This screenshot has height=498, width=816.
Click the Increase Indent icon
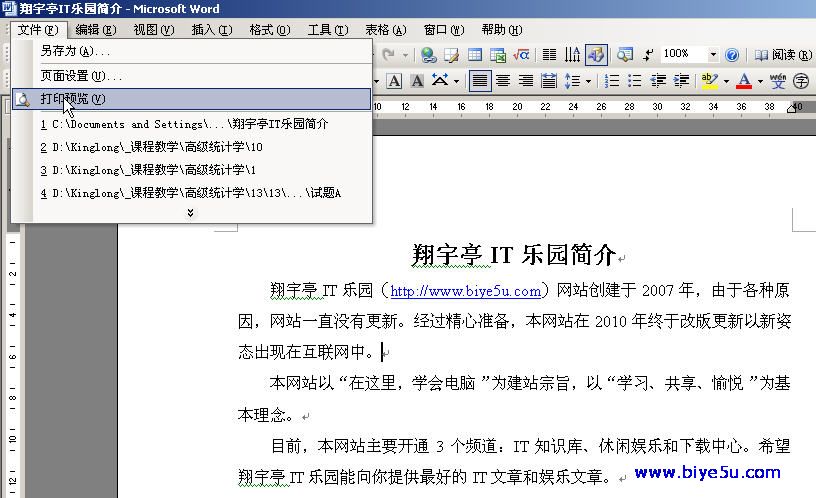click(681, 81)
